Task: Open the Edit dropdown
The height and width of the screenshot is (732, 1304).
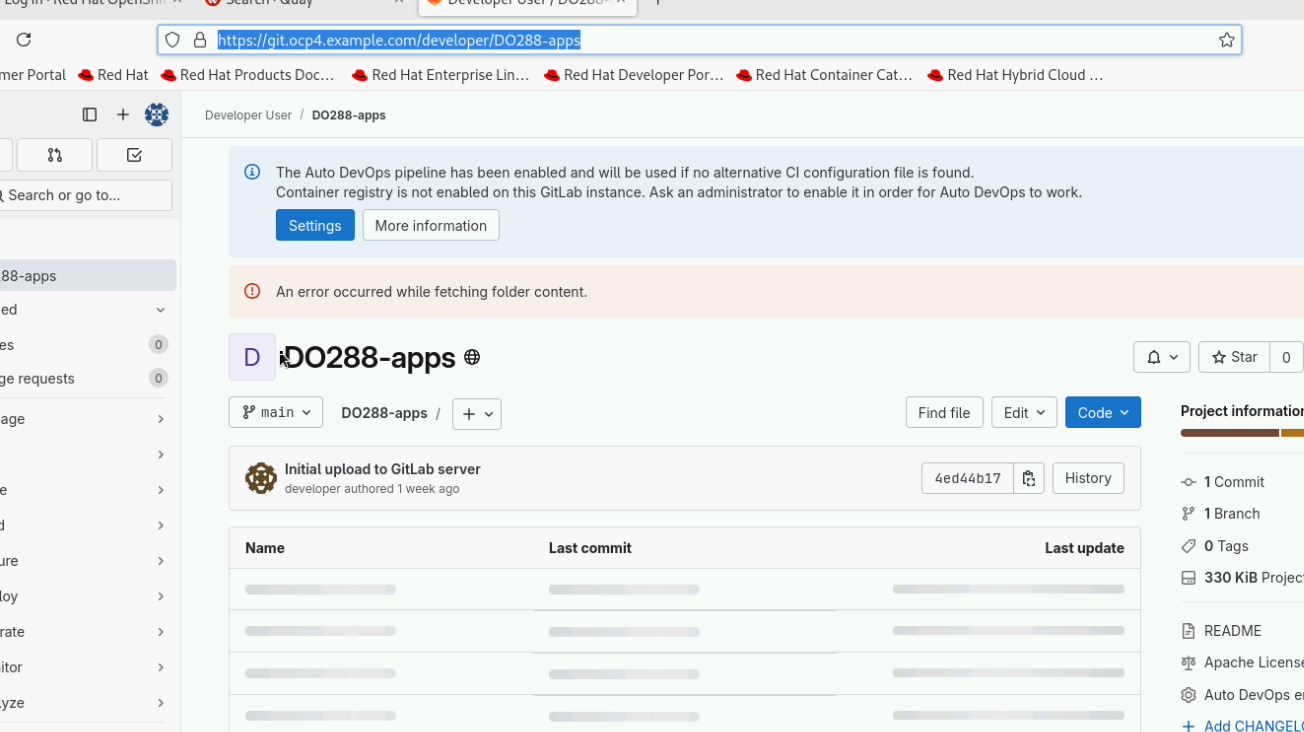Action: click(x=1023, y=412)
